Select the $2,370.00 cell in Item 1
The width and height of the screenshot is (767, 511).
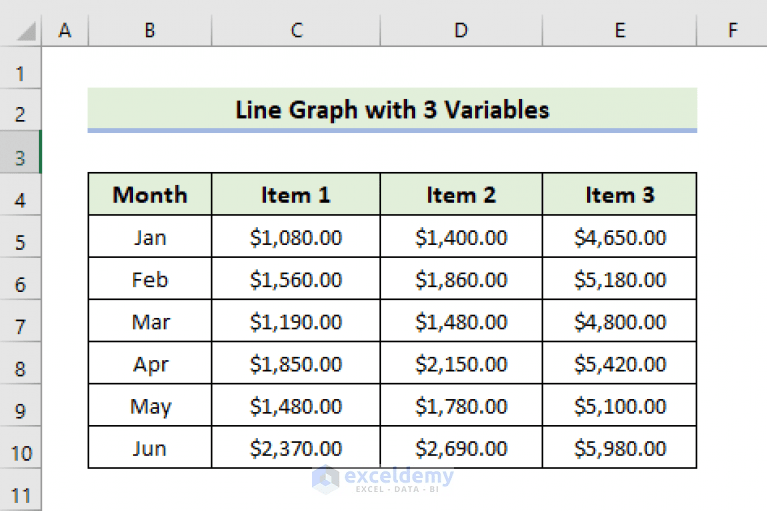click(x=296, y=447)
